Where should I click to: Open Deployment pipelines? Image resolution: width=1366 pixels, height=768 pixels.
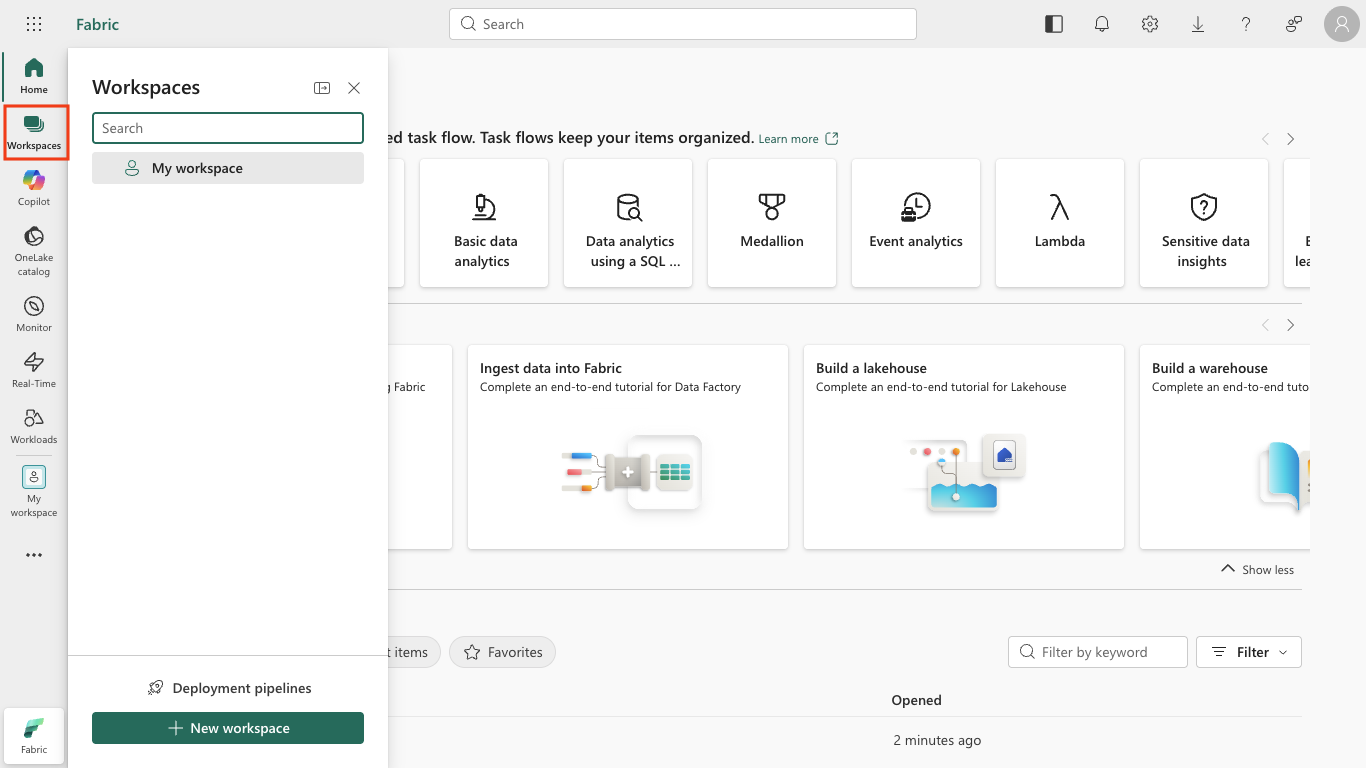click(x=228, y=688)
